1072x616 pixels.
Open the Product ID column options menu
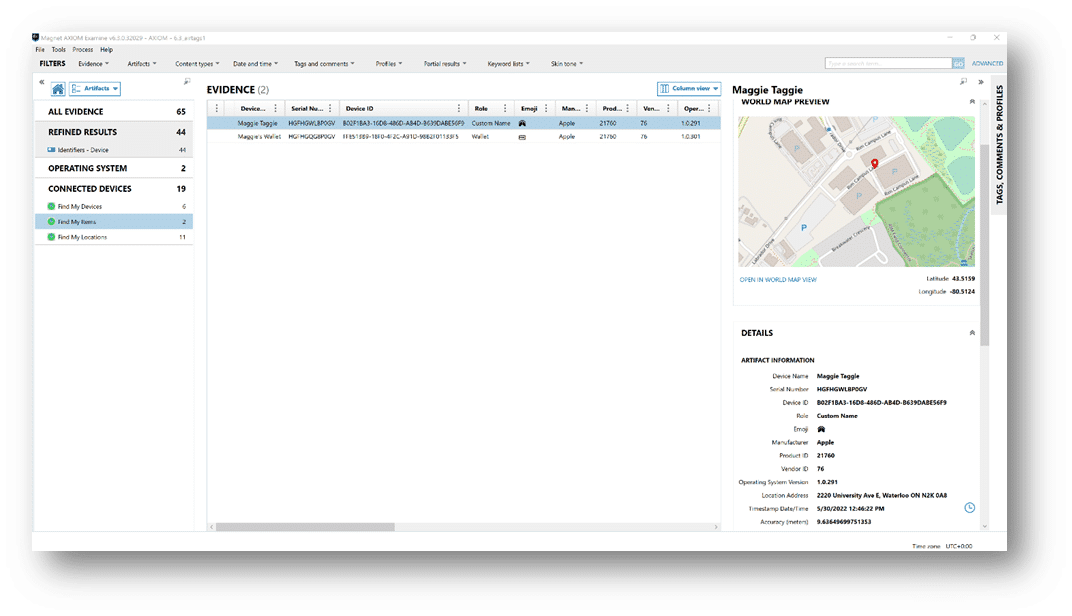pyautogui.click(x=628, y=109)
